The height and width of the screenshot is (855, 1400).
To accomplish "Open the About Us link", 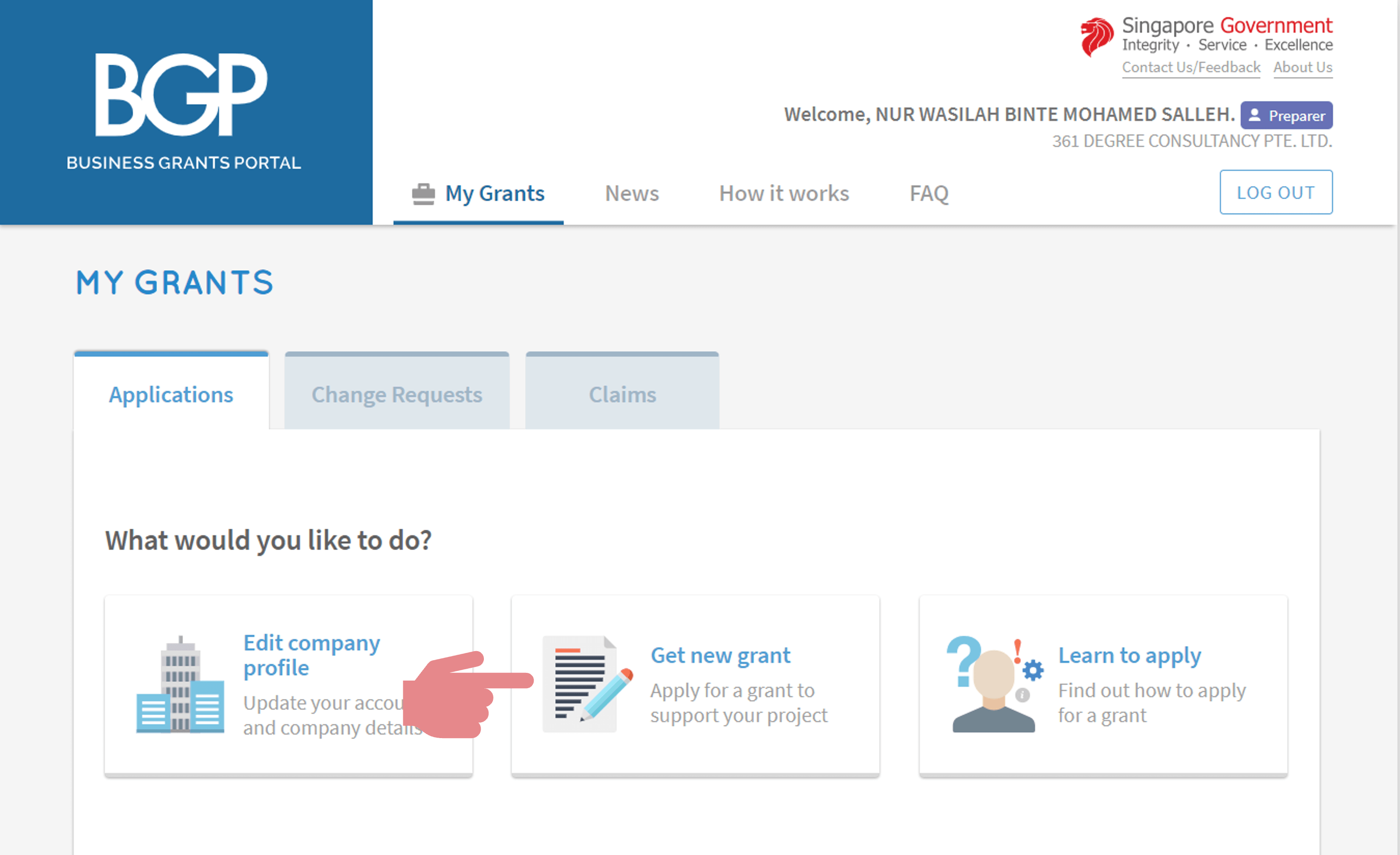I will click(x=1302, y=68).
